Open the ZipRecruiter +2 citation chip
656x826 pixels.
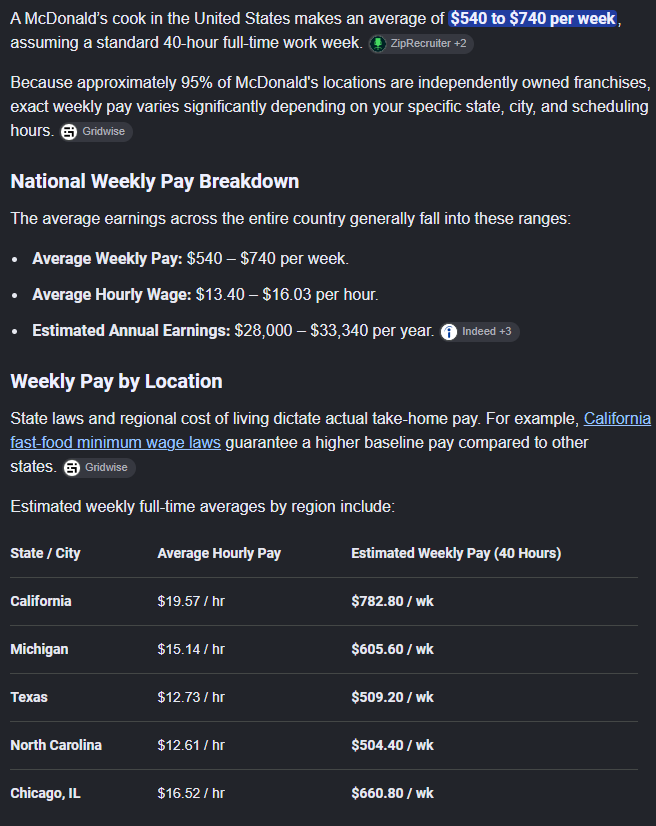coord(420,44)
